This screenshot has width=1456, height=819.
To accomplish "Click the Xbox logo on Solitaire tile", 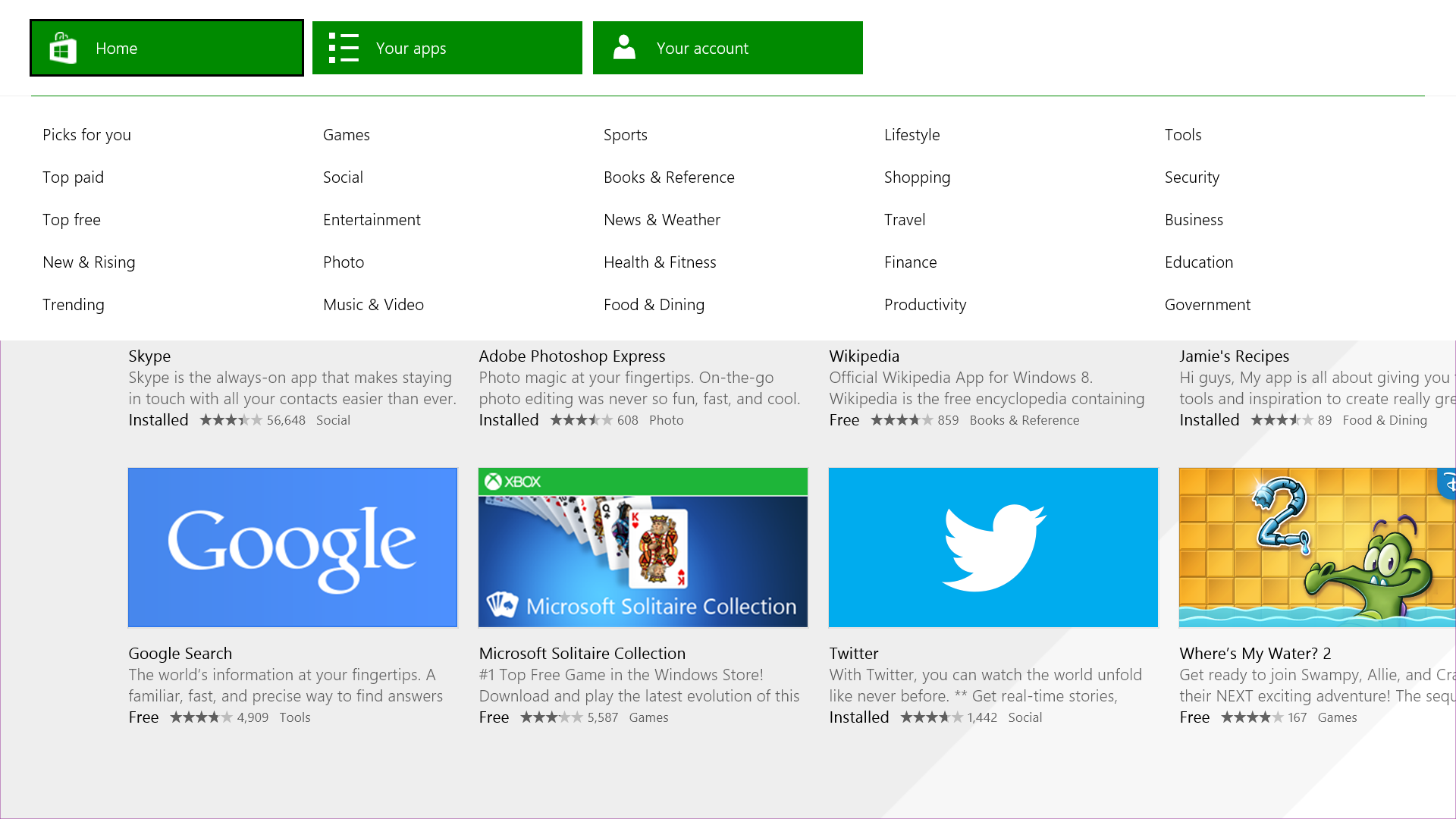I will 513,482.
